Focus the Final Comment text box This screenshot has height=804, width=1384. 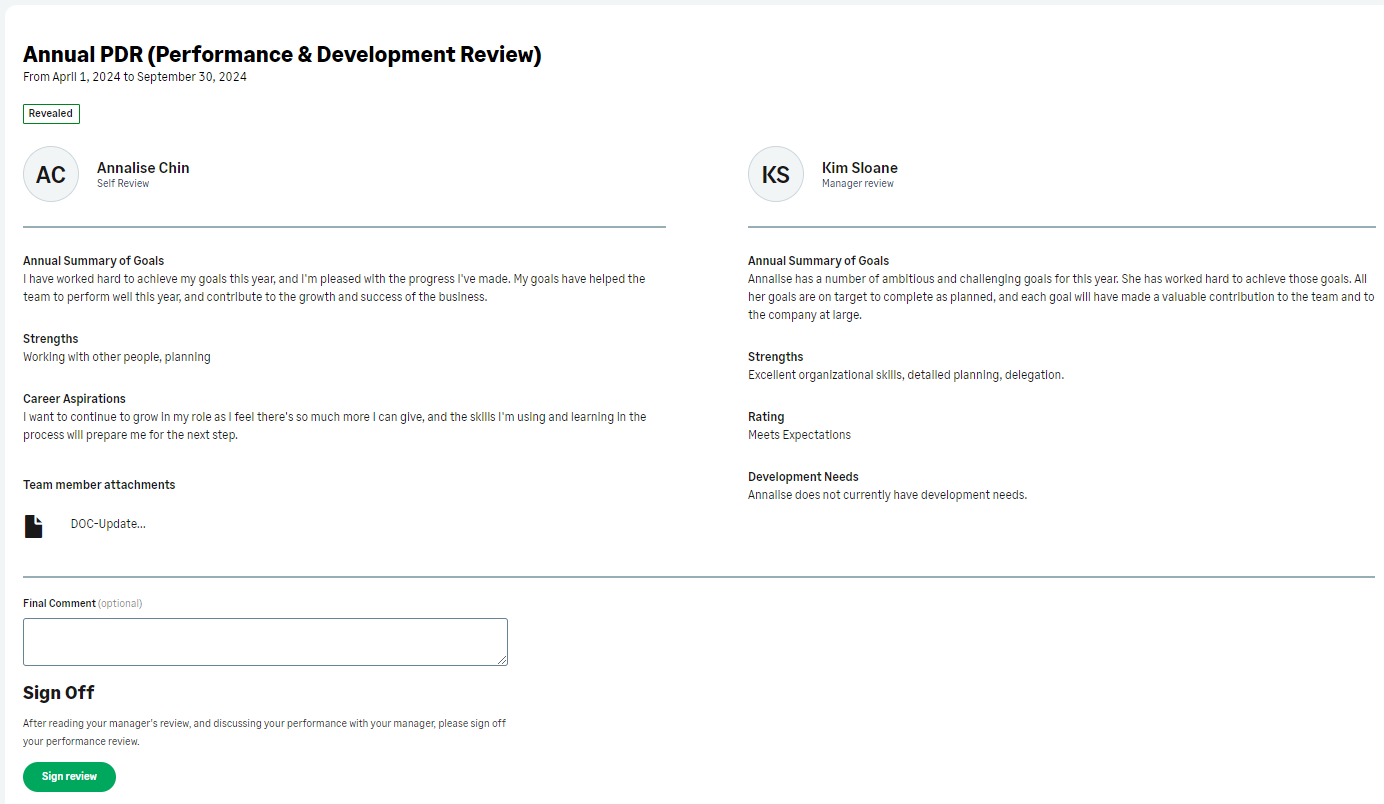tap(265, 641)
